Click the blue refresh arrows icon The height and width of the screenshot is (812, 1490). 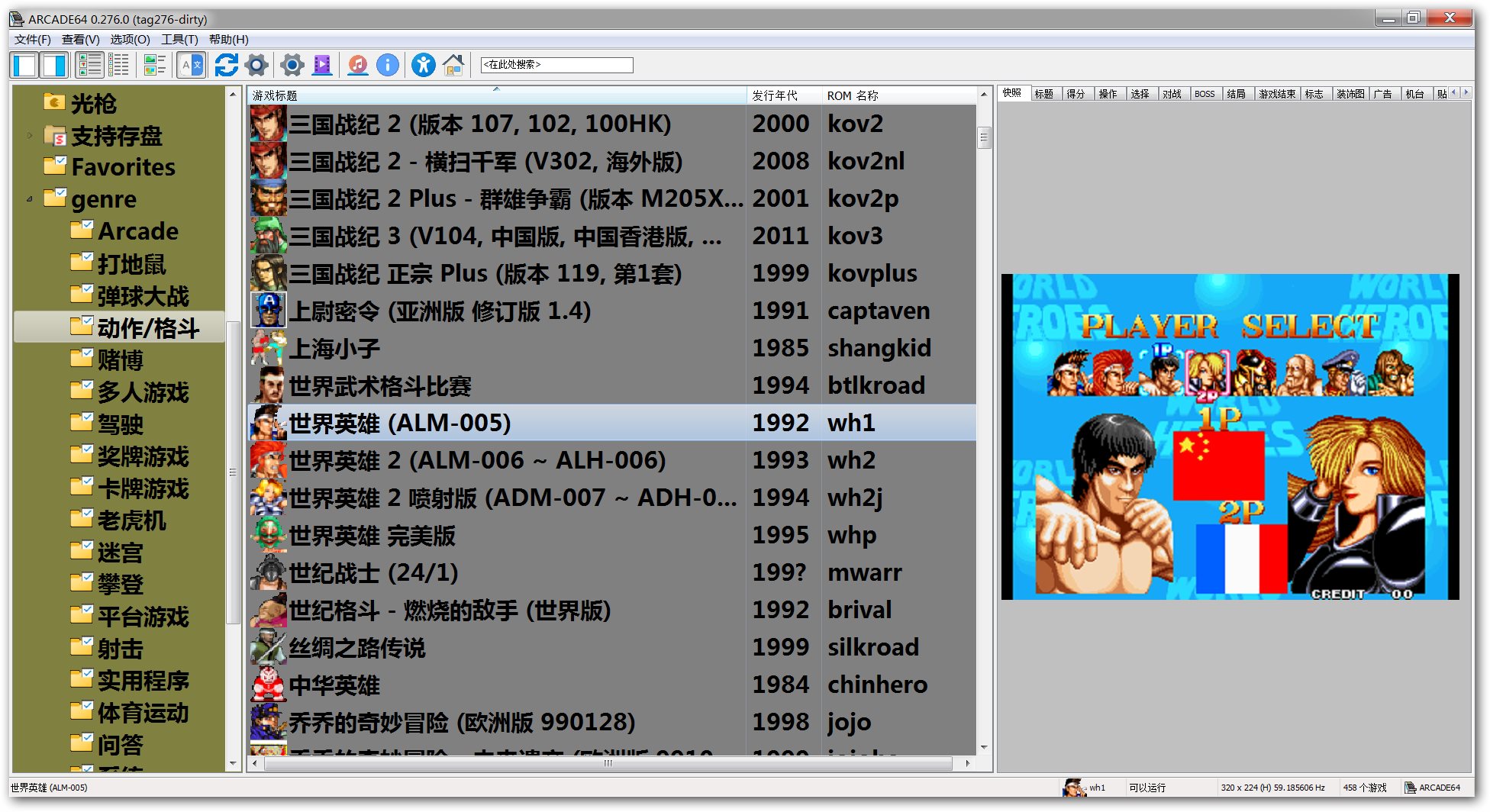coord(226,65)
